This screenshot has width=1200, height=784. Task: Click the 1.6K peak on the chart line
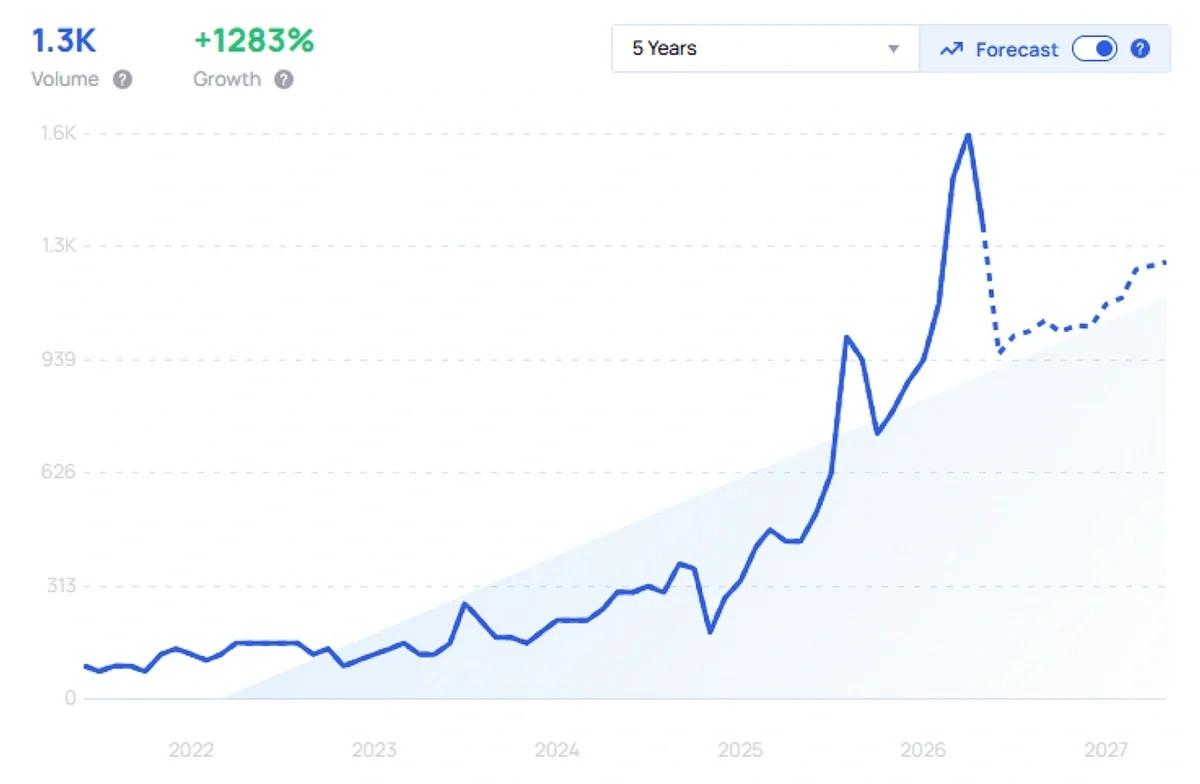968,135
